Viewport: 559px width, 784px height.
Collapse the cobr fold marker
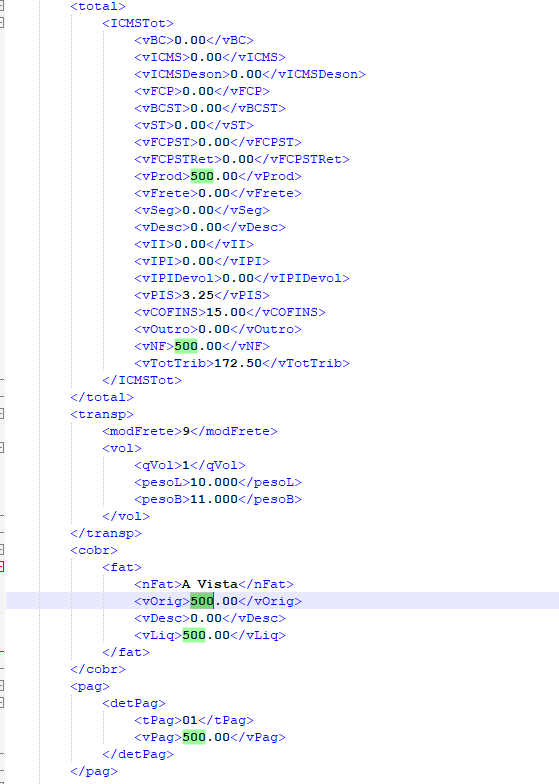point(2,550)
